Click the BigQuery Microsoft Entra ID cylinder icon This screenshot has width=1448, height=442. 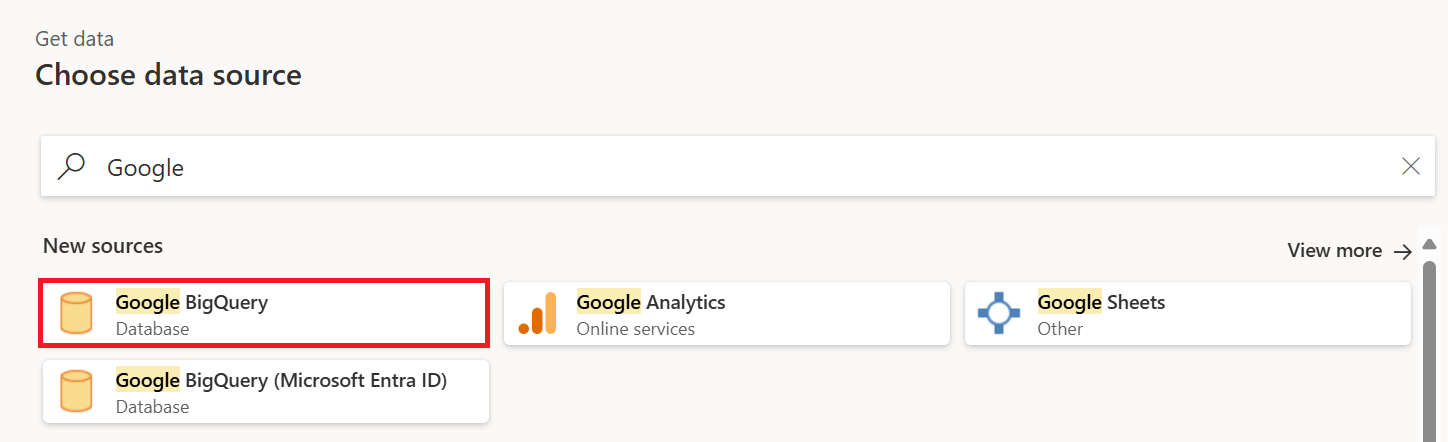click(x=77, y=391)
